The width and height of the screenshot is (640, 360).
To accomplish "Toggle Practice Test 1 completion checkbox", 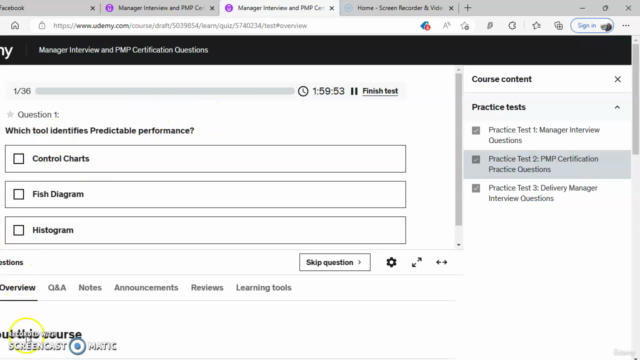I will click(476, 130).
